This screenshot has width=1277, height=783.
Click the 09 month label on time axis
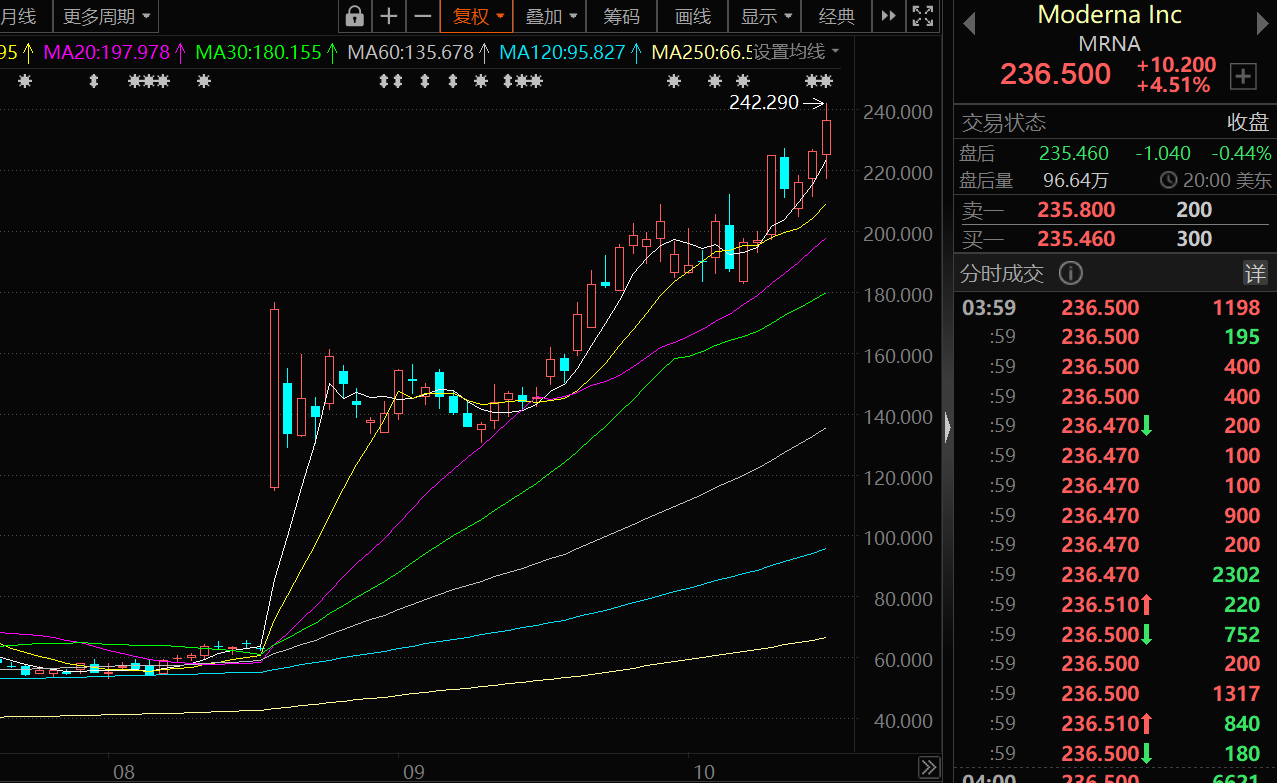click(x=414, y=771)
